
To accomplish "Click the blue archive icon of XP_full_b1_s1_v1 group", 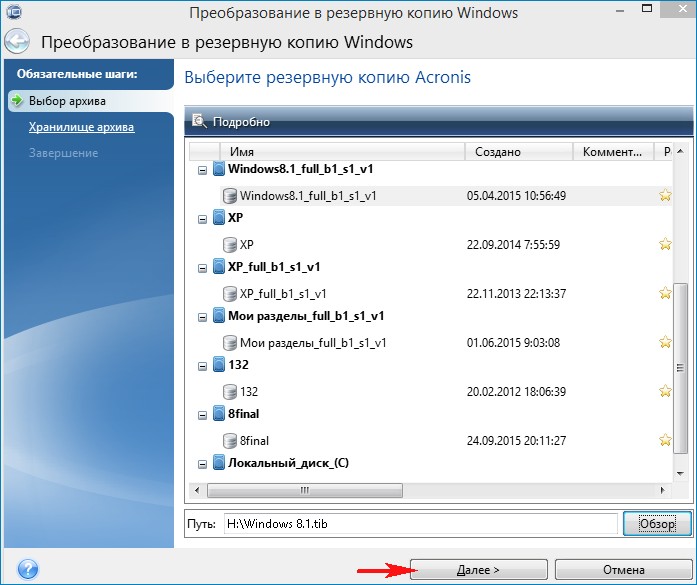I will (218, 267).
